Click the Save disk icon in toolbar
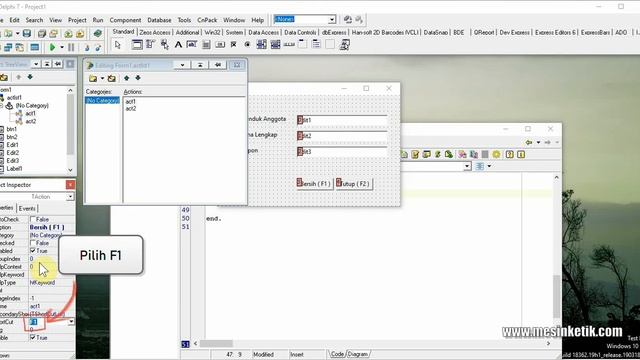 (x=27, y=33)
